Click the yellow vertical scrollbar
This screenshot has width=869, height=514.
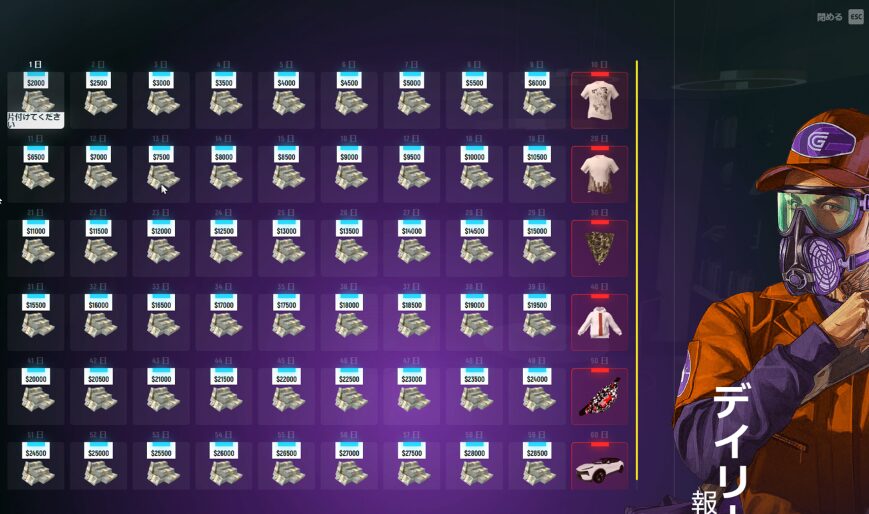(637, 270)
